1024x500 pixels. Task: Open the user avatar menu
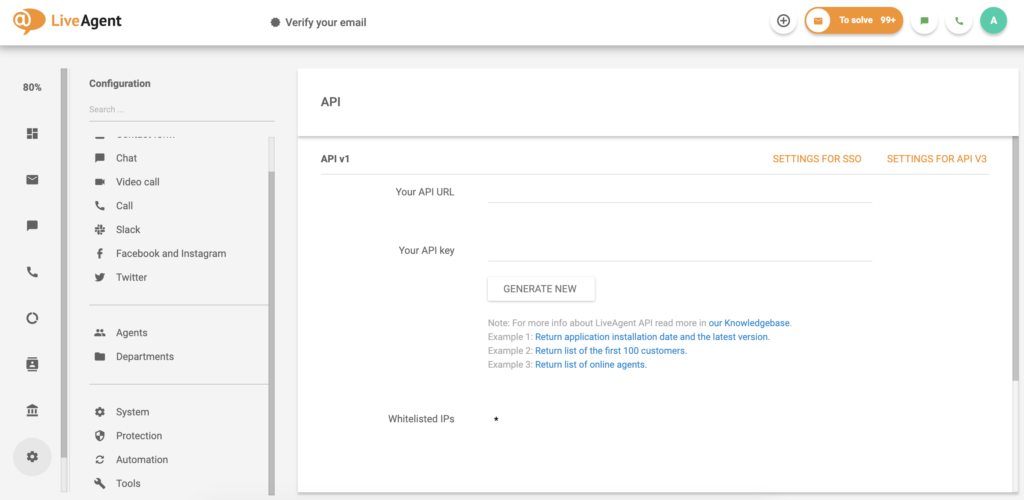(x=993, y=21)
